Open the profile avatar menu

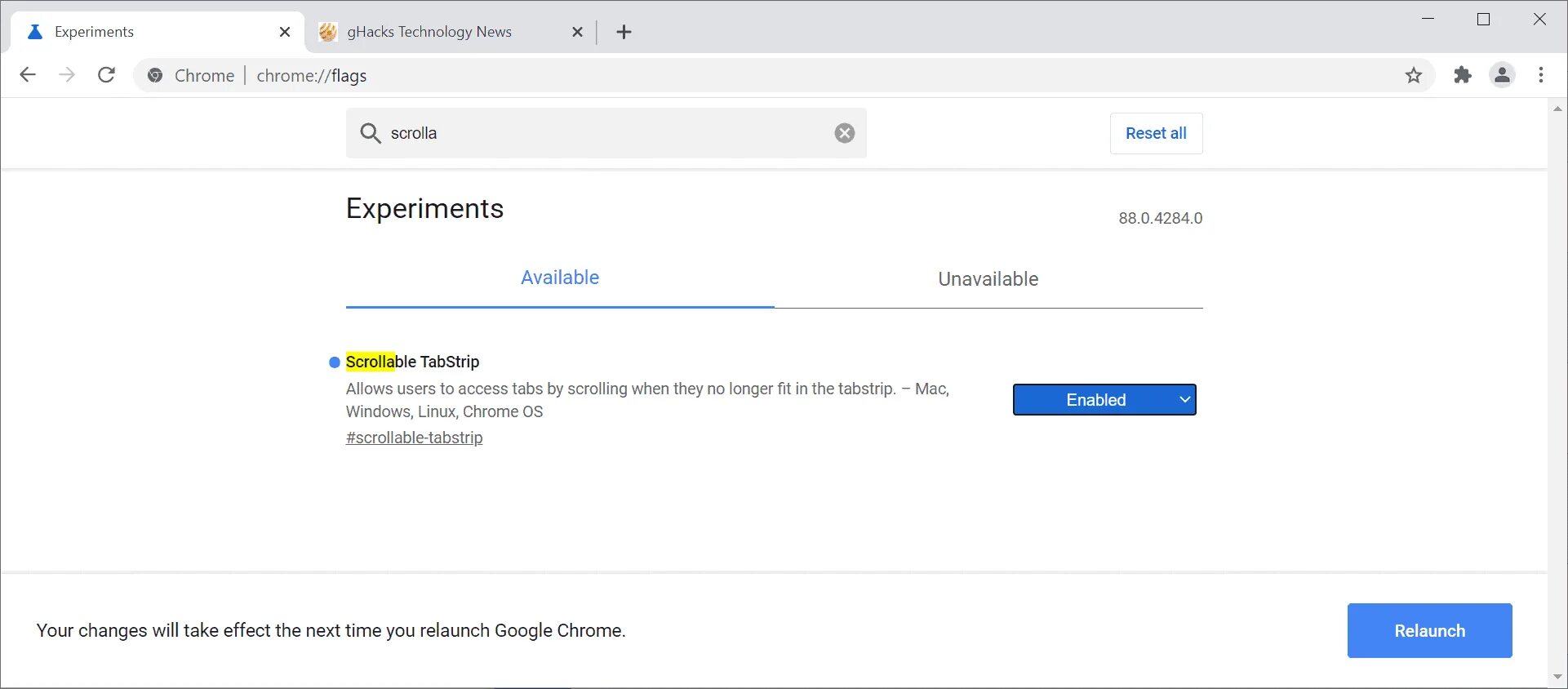click(x=1502, y=75)
